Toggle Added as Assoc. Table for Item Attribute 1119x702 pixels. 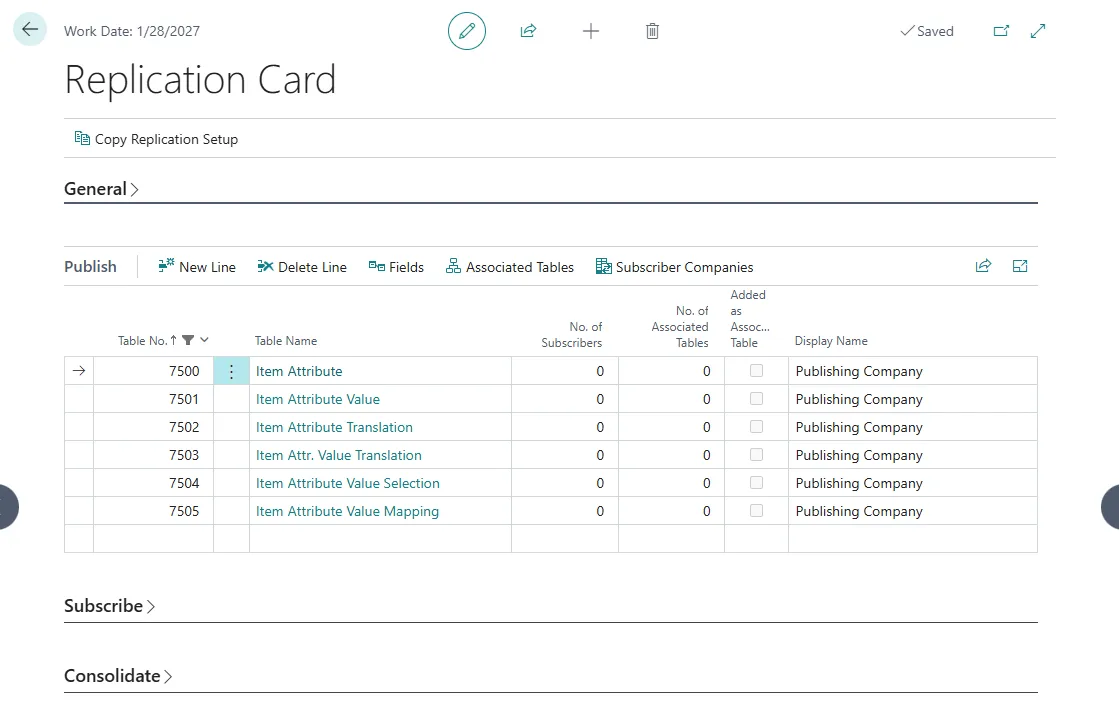(x=756, y=371)
